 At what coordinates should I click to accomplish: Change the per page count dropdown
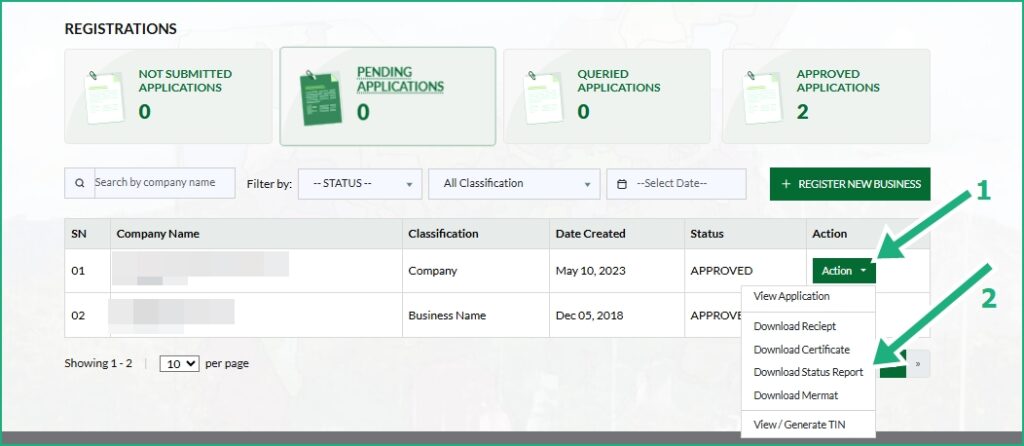180,364
